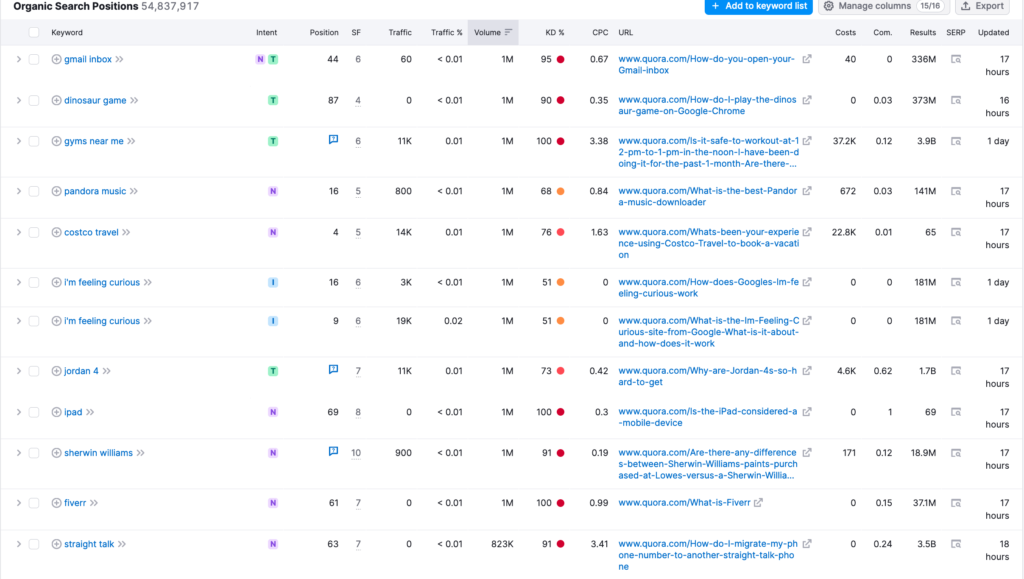Open external link icon for Gmail-inbox URL

pos(807,59)
